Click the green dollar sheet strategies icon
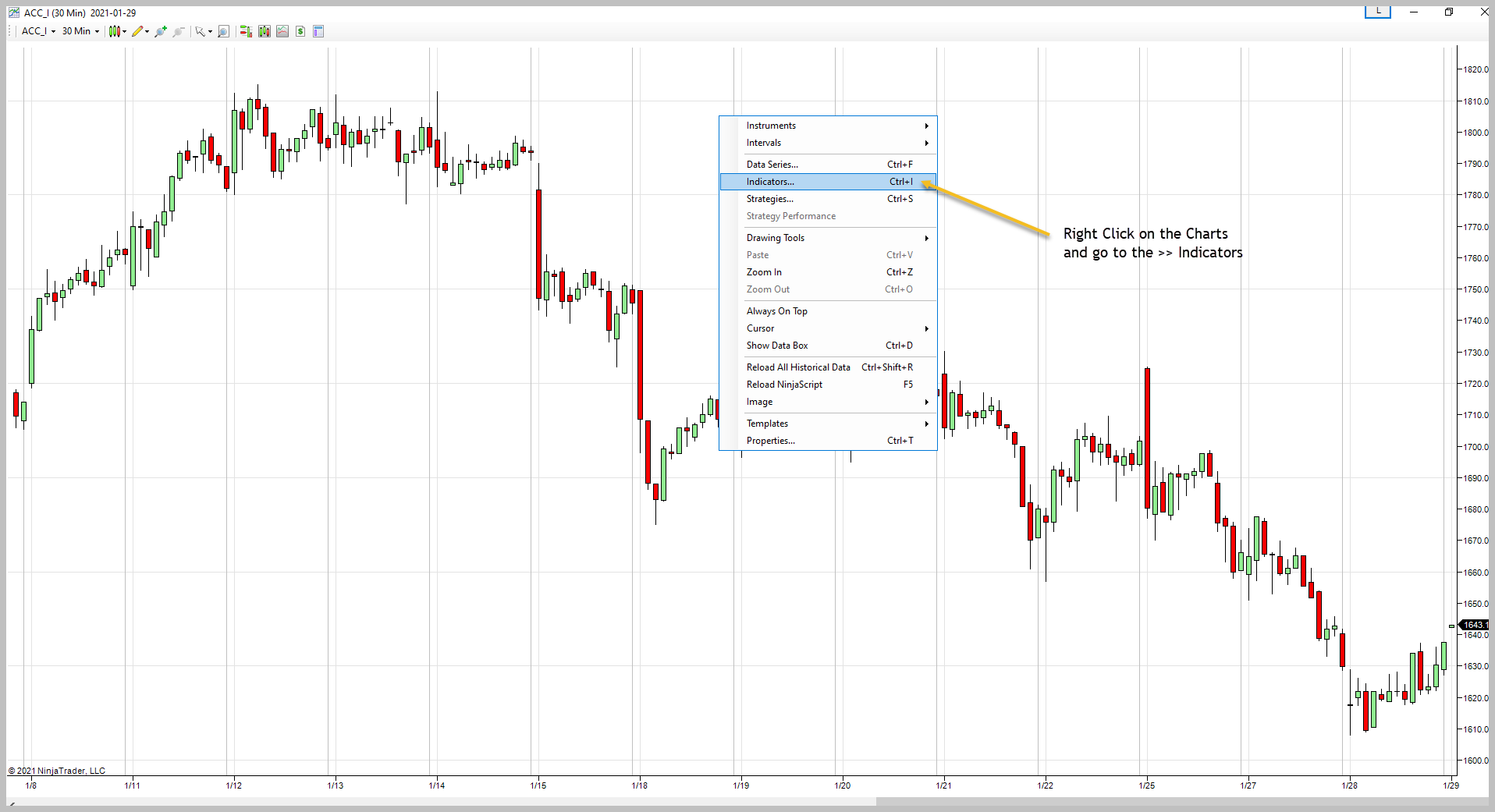Image resolution: width=1495 pixels, height=812 pixels. pyautogui.click(x=300, y=31)
